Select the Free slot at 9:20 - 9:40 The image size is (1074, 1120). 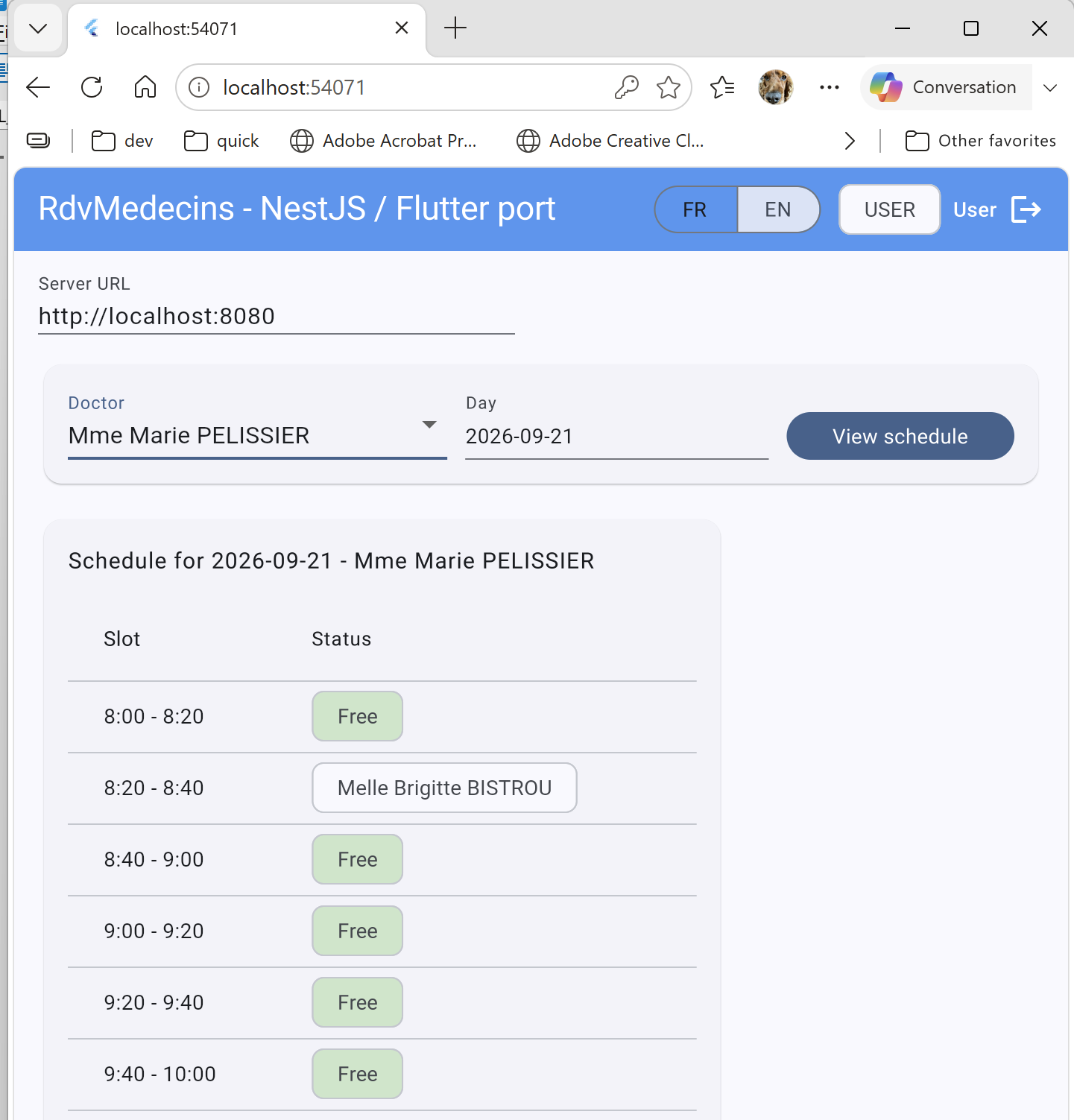(358, 1002)
